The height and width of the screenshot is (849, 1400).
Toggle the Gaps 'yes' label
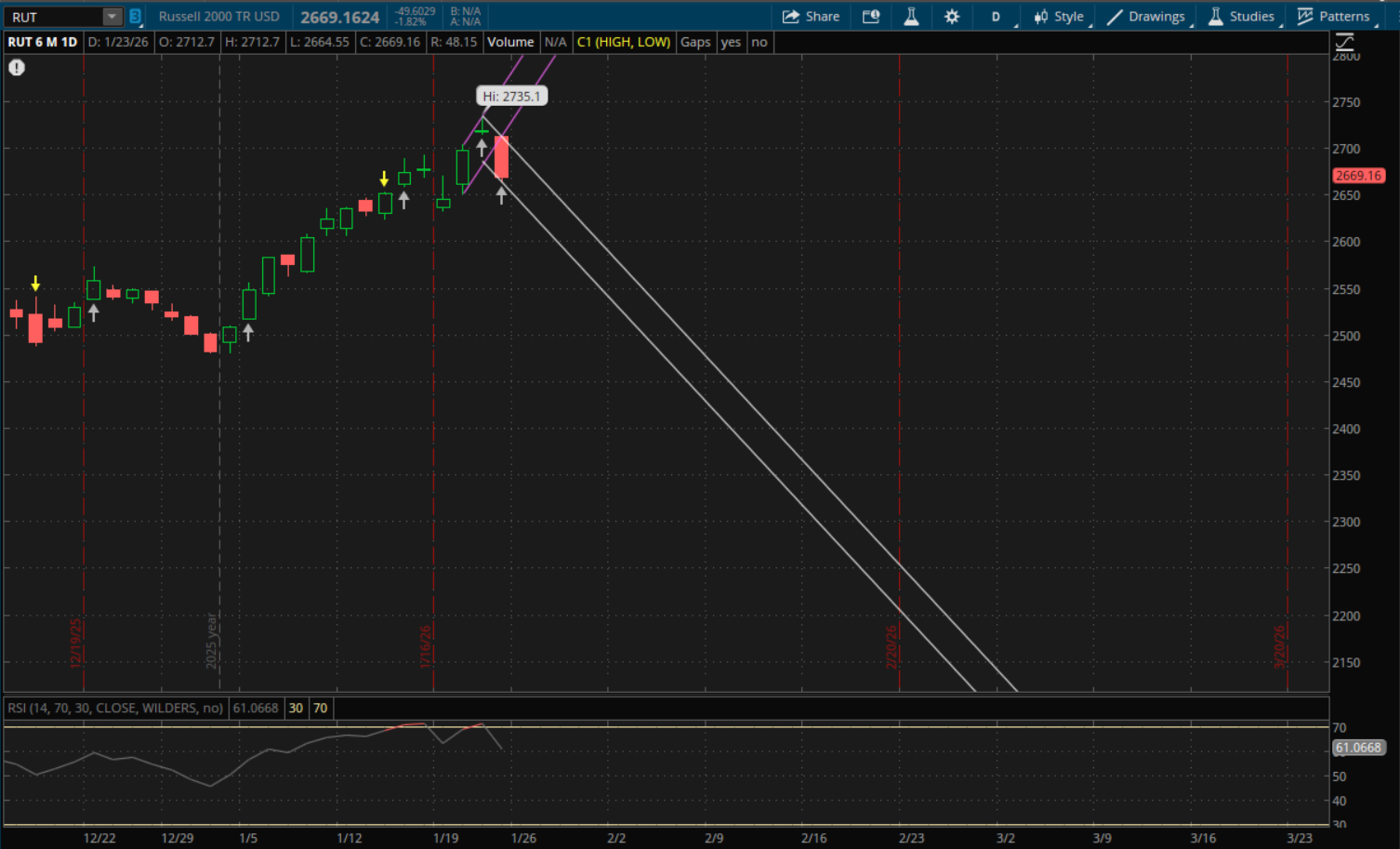731,42
